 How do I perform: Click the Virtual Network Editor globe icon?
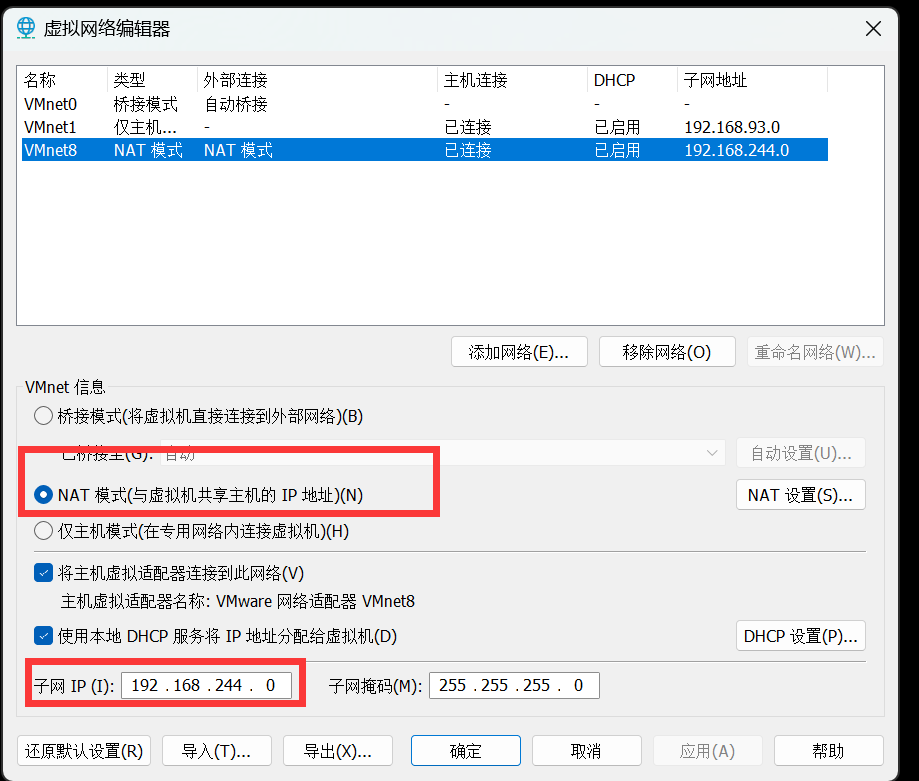tap(27, 28)
